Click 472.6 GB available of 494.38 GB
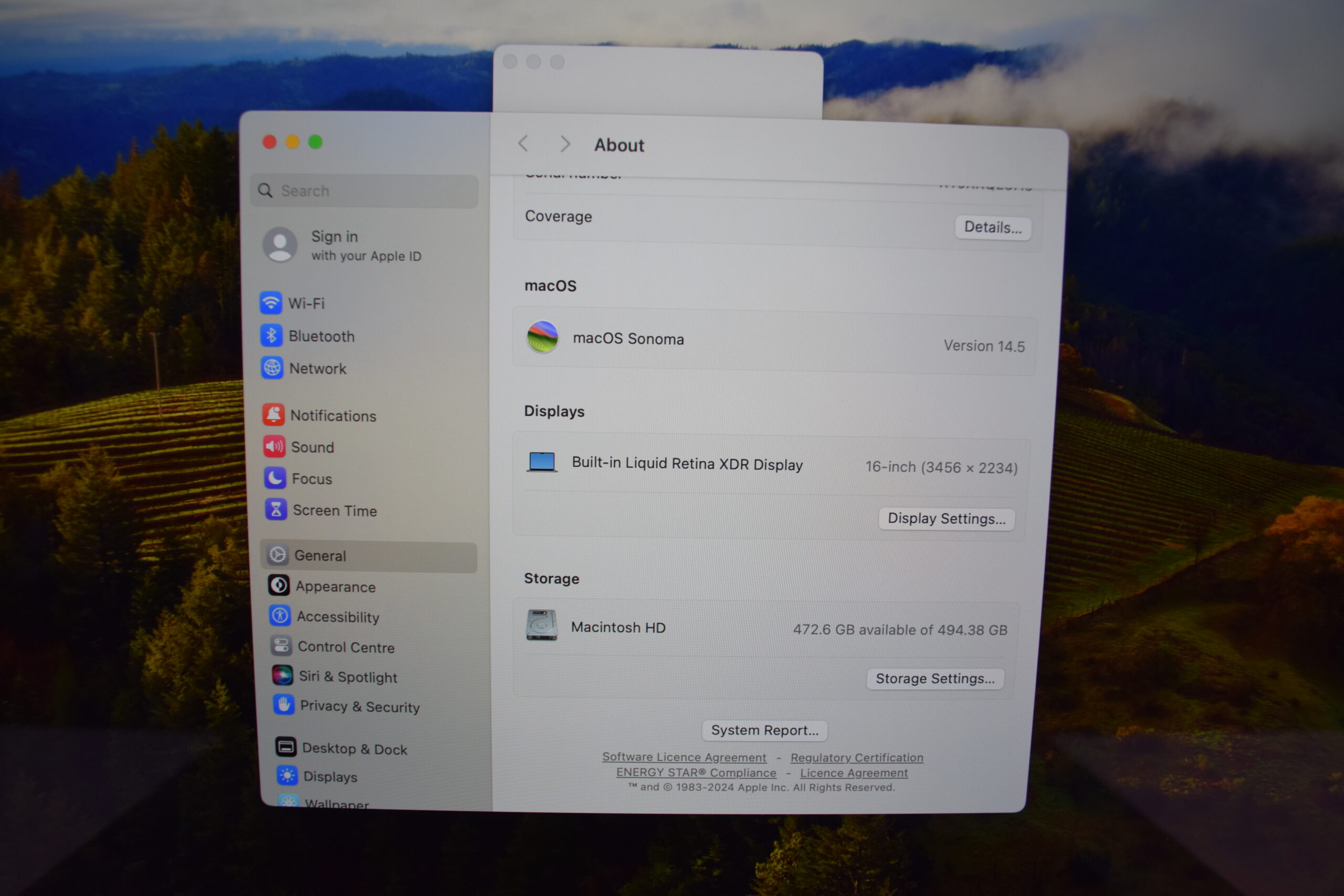Viewport: 1344px width, 896px height. point(900,630)
